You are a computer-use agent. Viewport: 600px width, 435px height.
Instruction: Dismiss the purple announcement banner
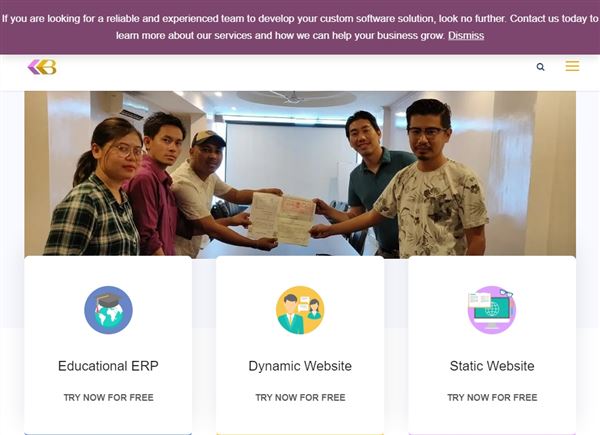[466, 36]
